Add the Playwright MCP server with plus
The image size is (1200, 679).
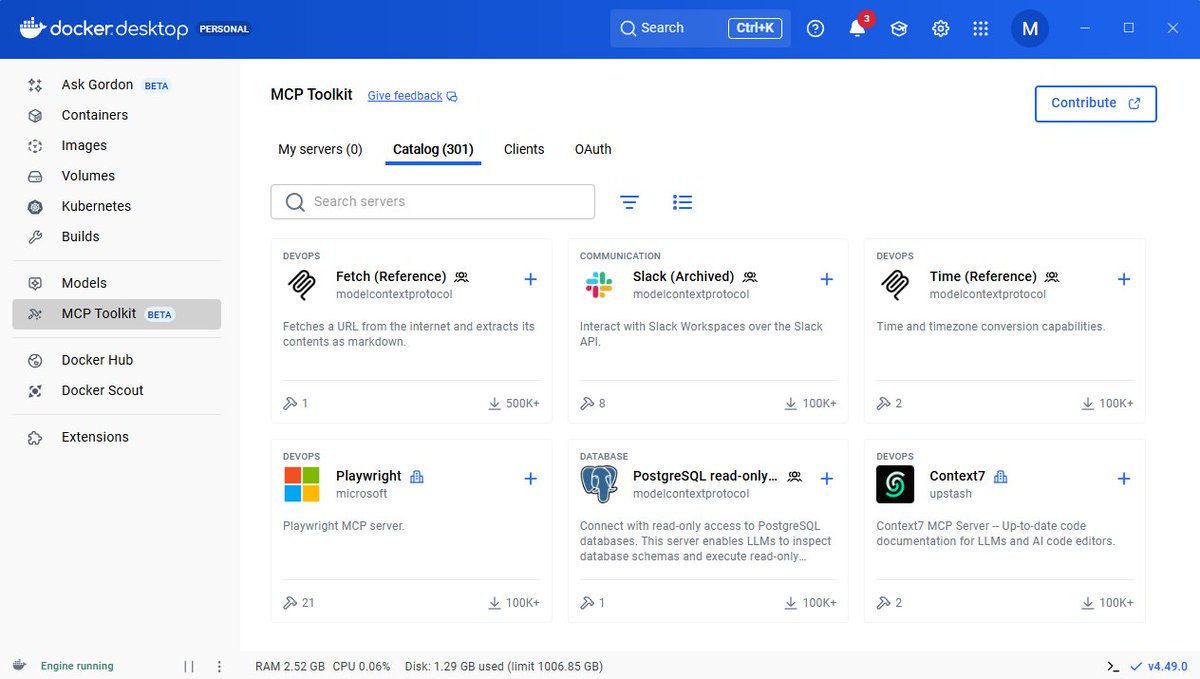pos(530,478)
